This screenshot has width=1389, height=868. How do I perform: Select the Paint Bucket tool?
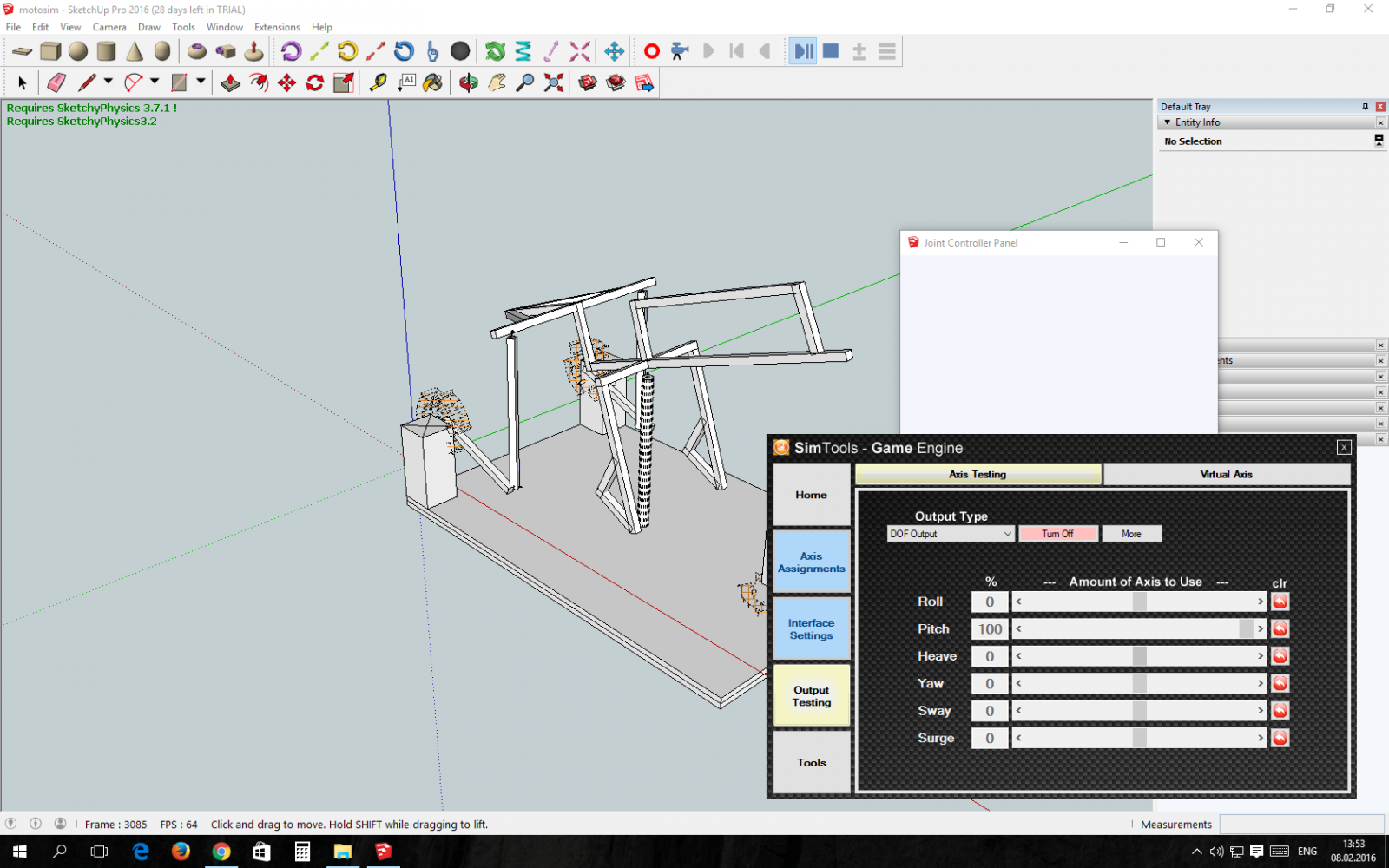click(x=432, y=82)
